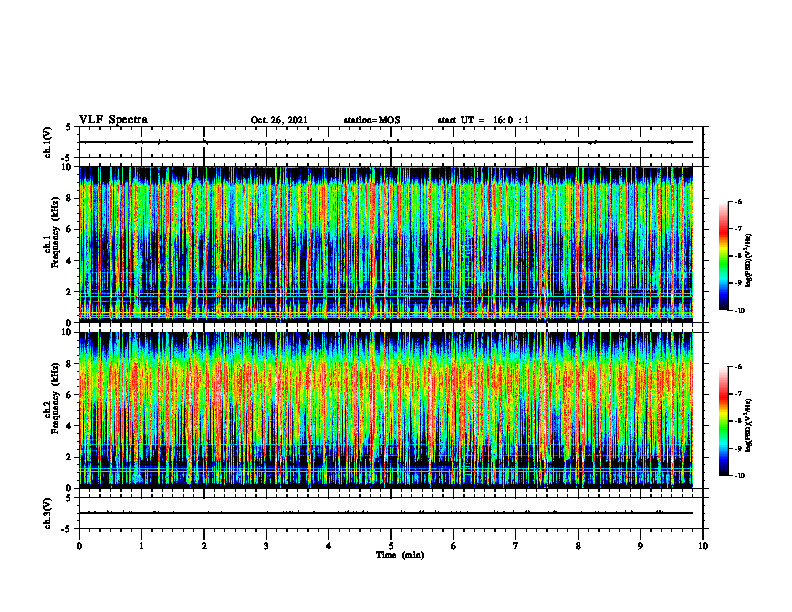
Task: Click time-axis tick label "1"
Action: point(141,546)
